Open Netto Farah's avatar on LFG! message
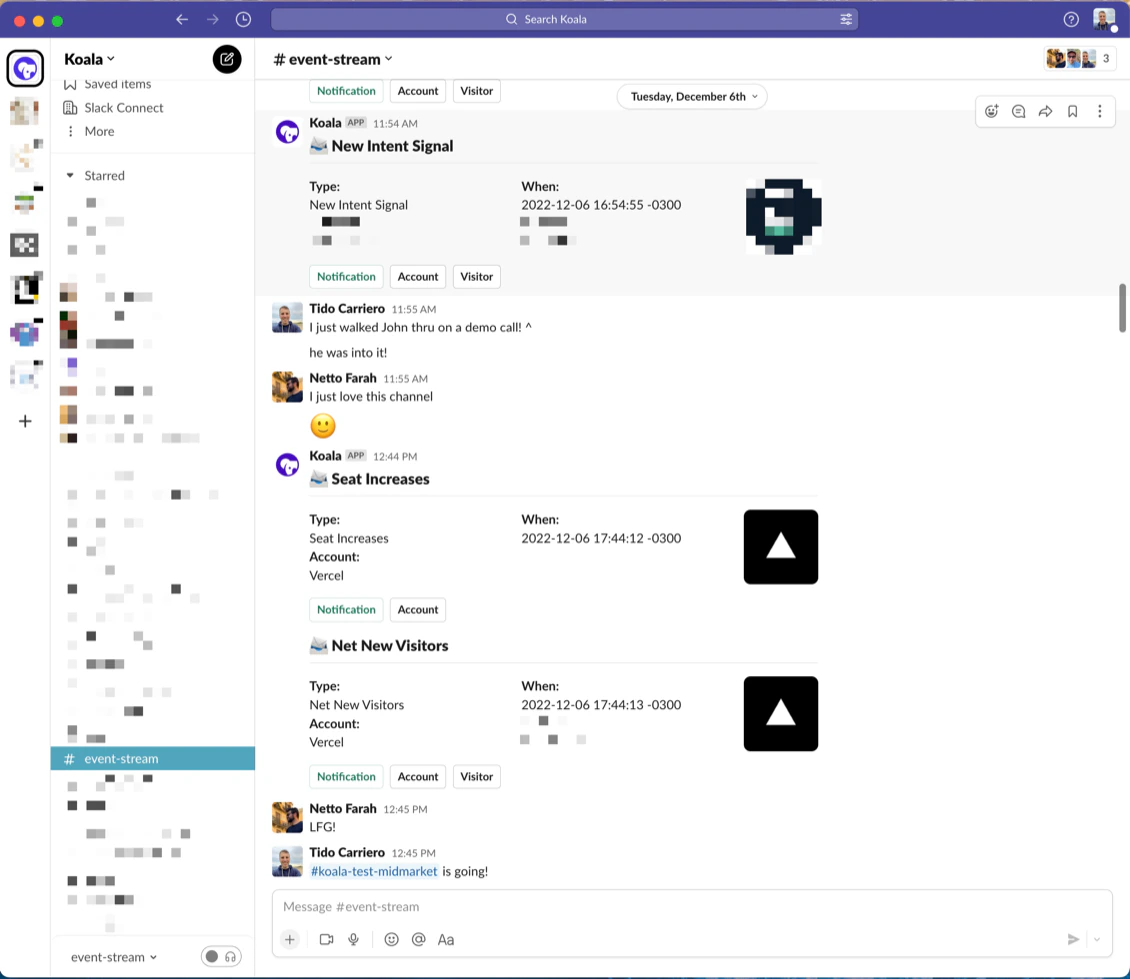The height and width of the screenshot is (979, 1130). (x=288, y=818)
